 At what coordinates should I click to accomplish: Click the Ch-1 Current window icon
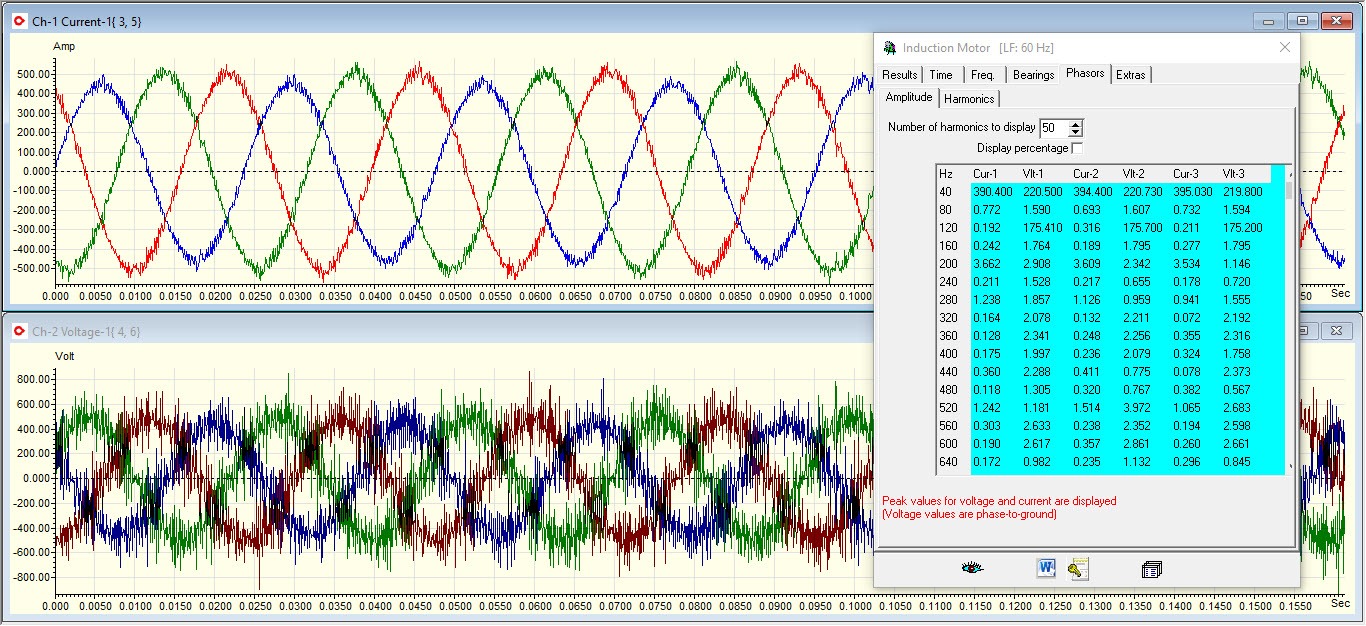19,20
